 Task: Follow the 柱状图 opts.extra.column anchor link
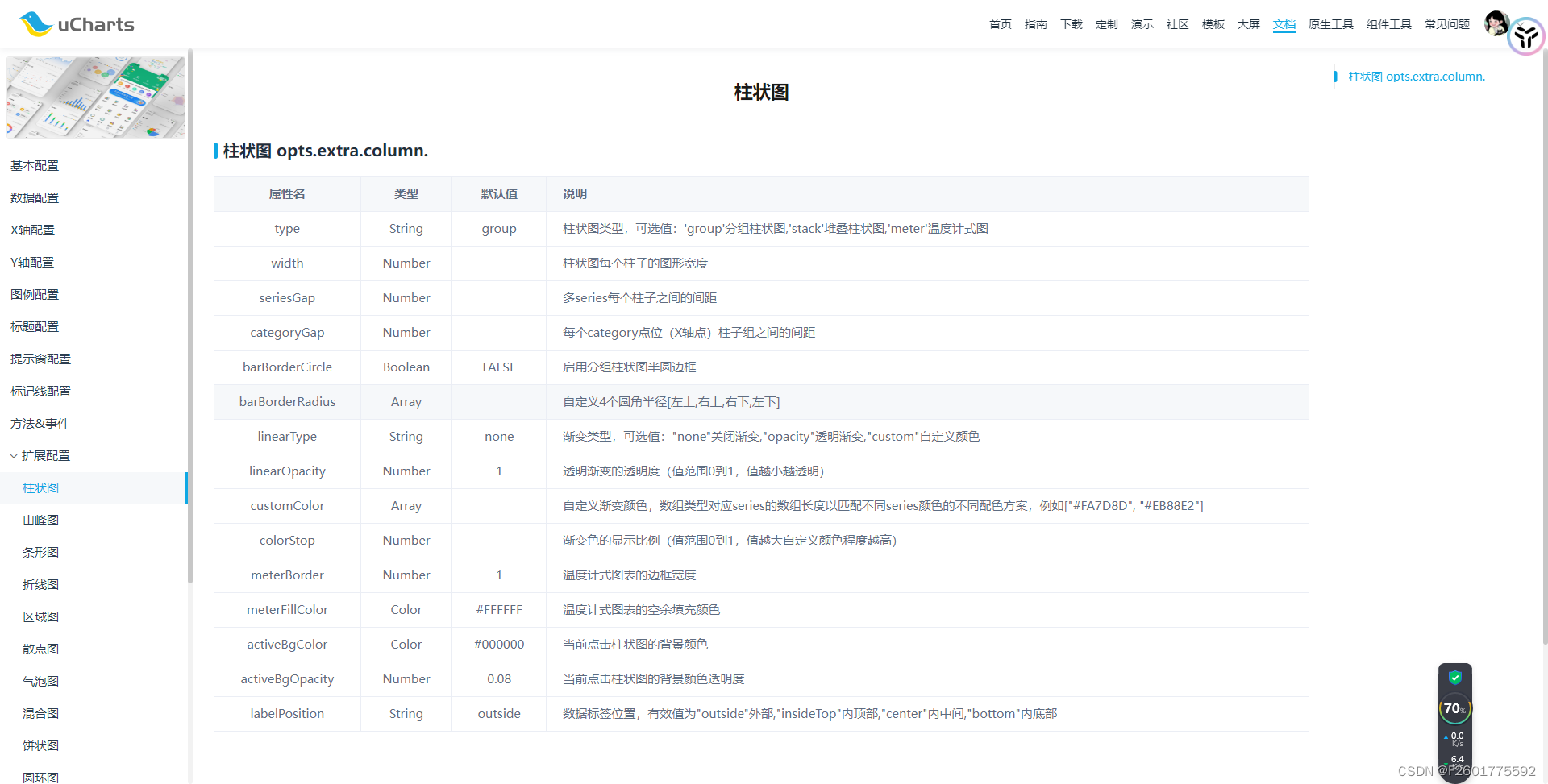pos(1417,76)
